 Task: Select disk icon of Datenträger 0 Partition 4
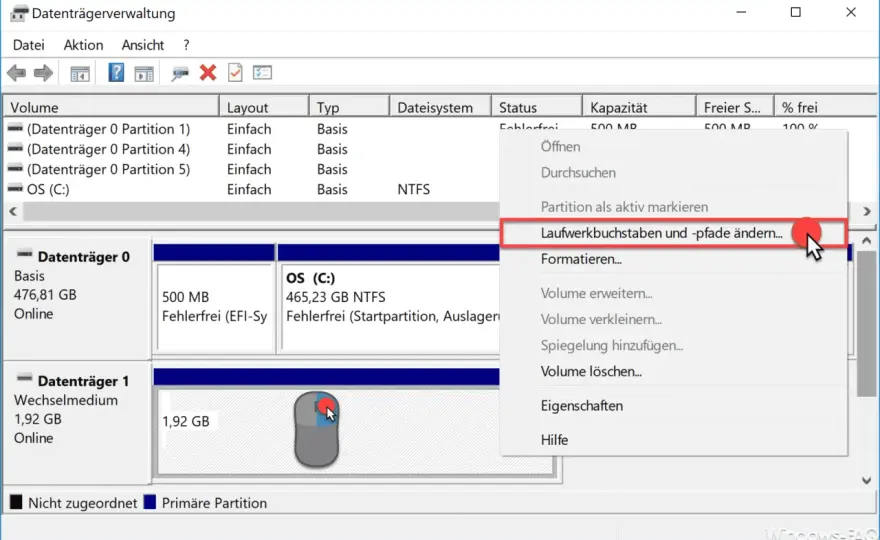pos(15,149)
